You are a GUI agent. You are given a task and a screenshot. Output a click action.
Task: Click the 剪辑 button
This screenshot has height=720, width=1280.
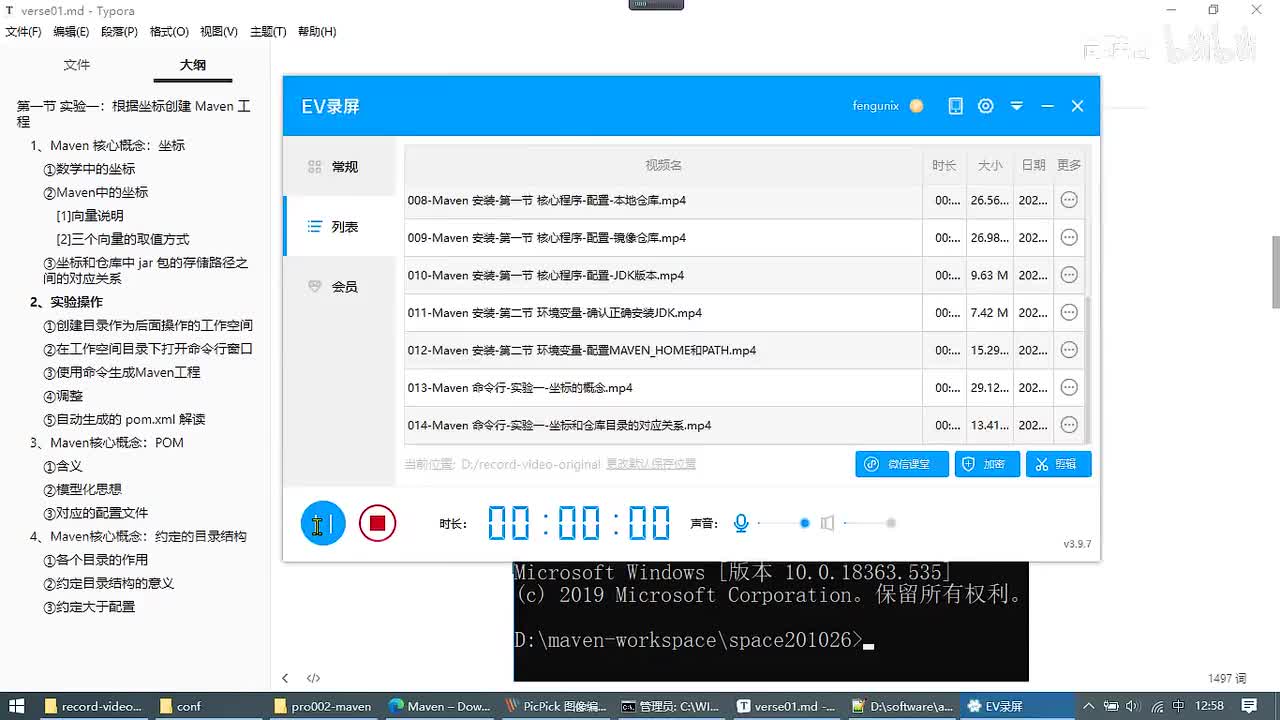[1058, 464]
